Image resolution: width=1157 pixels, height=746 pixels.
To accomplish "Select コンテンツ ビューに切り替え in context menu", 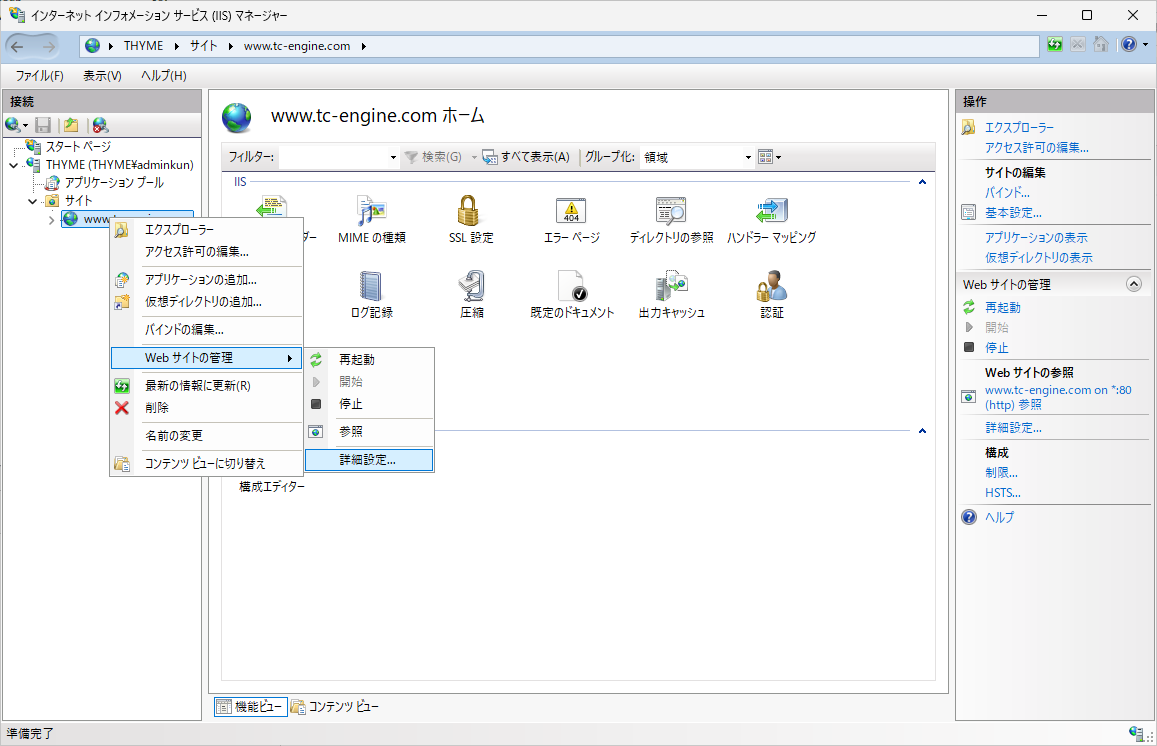I will [x=207, y=463].
